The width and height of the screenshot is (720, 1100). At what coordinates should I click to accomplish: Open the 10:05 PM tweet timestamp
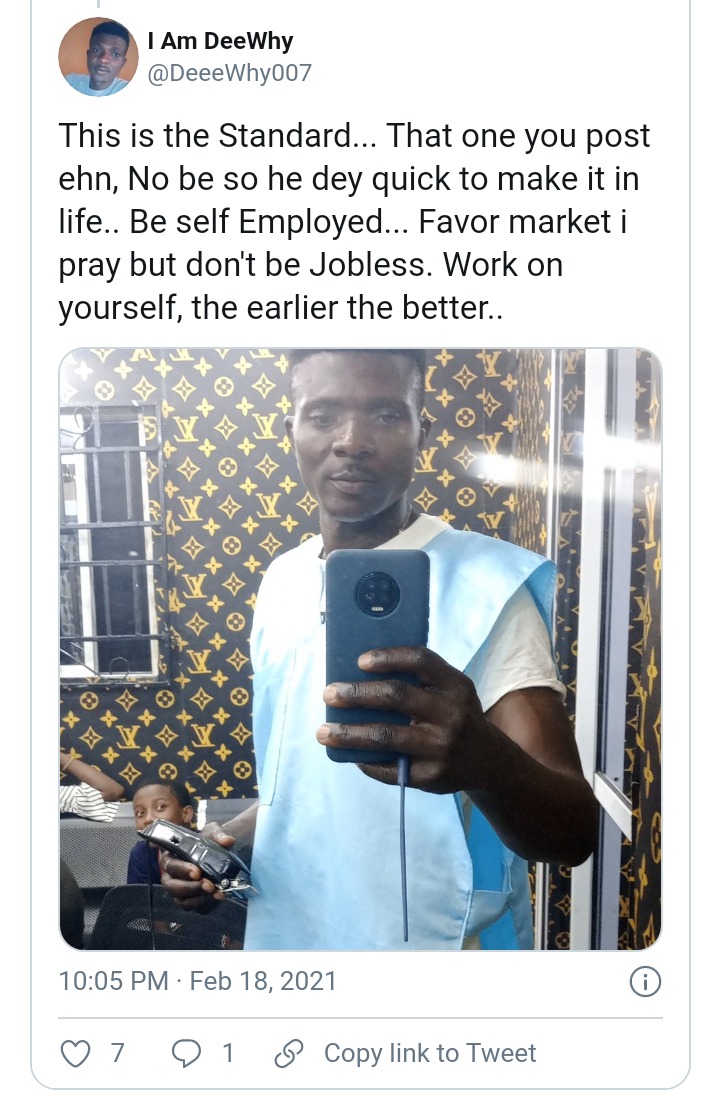pyautogui.click(x=114, y=981)
